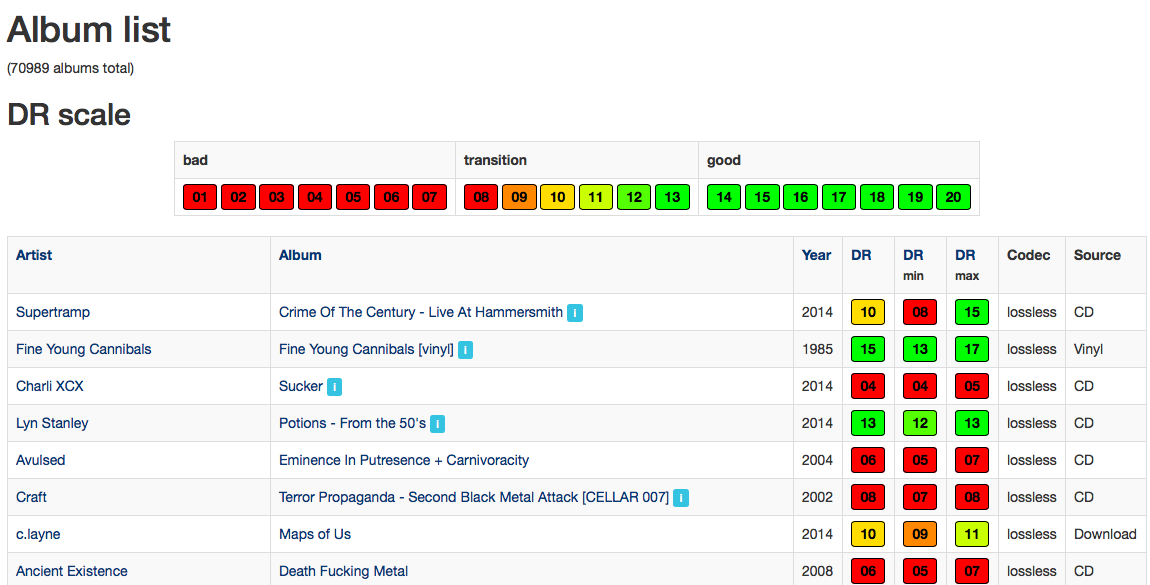Click DR scale red swatch 04
The width and height of the screenshot is (1150, 585).
tap(315, 197)
